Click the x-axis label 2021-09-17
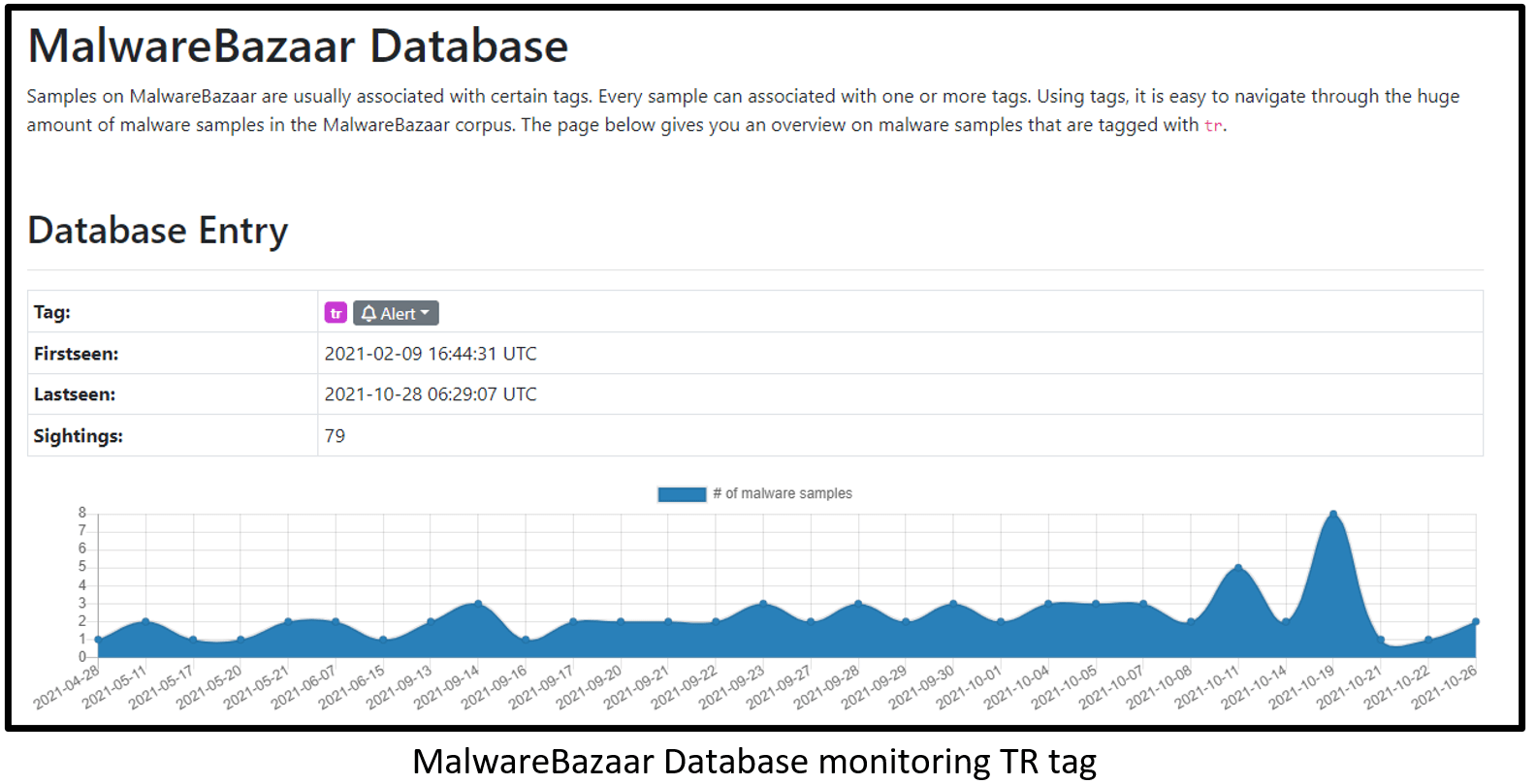1536x784 pixels. [542, 686]
